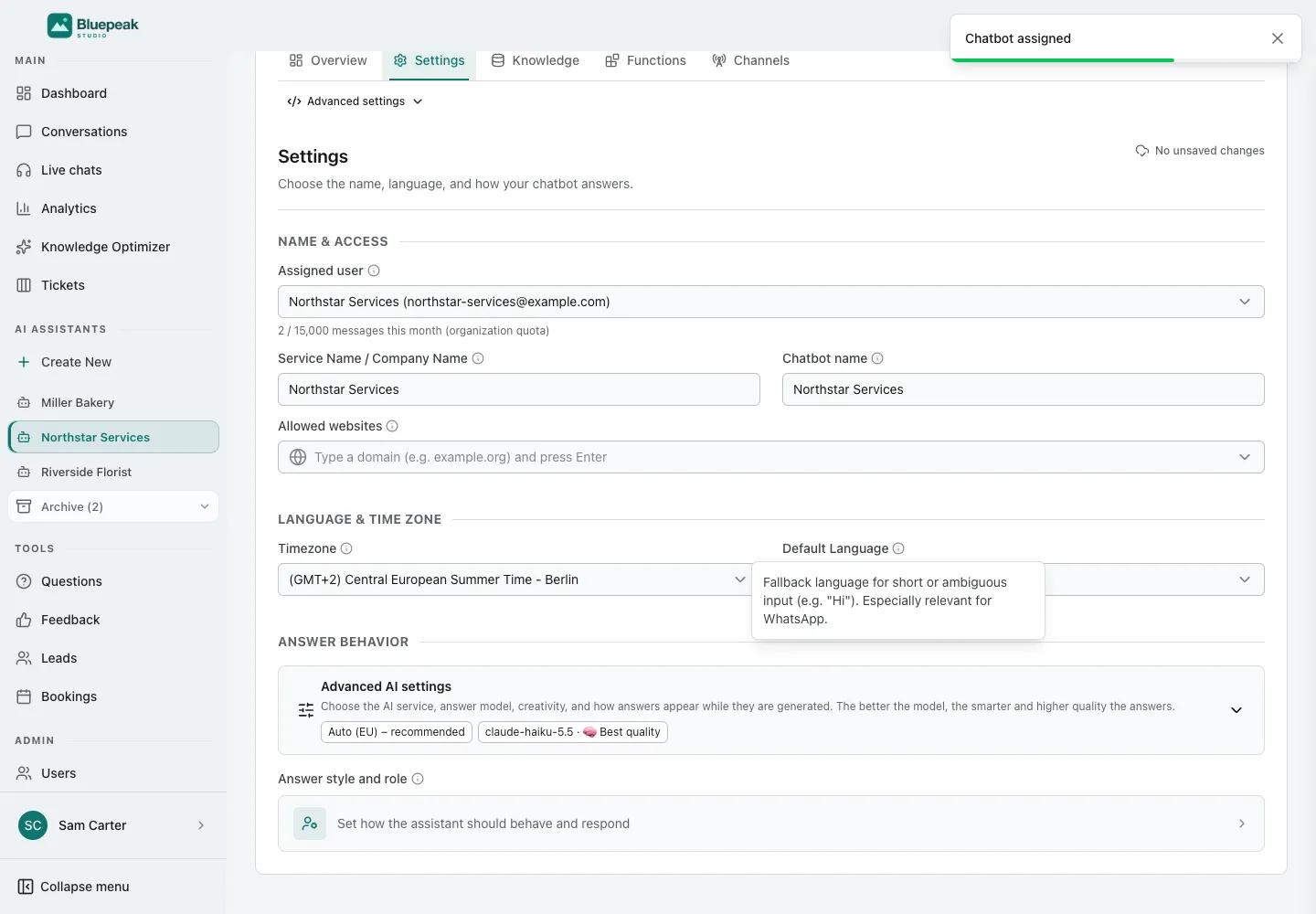The height and width of the screenshot is (914, 1316).
Task: Switch to the Functions tab
Action: coord(645,60)
